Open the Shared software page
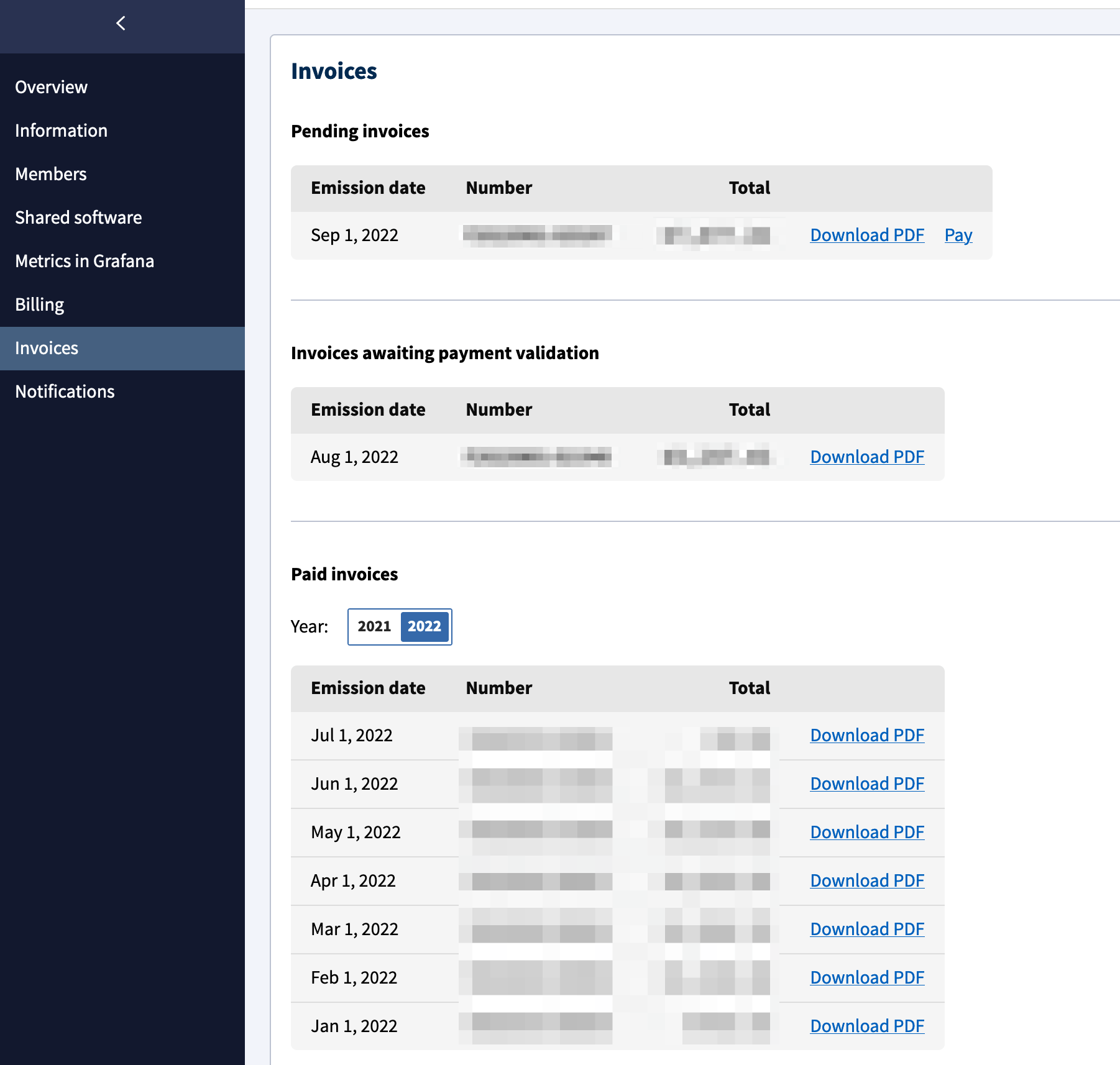 [x=78, y=217]
